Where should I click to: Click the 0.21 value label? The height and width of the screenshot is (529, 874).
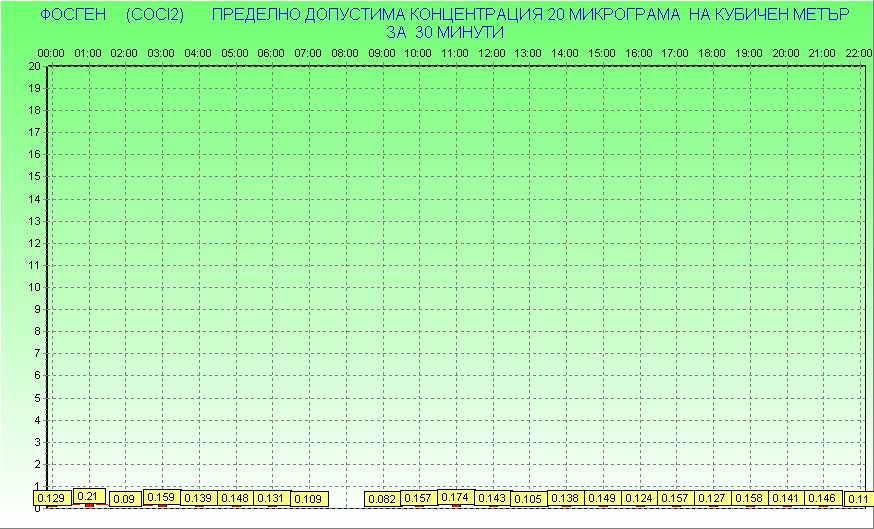coord(89,496)
